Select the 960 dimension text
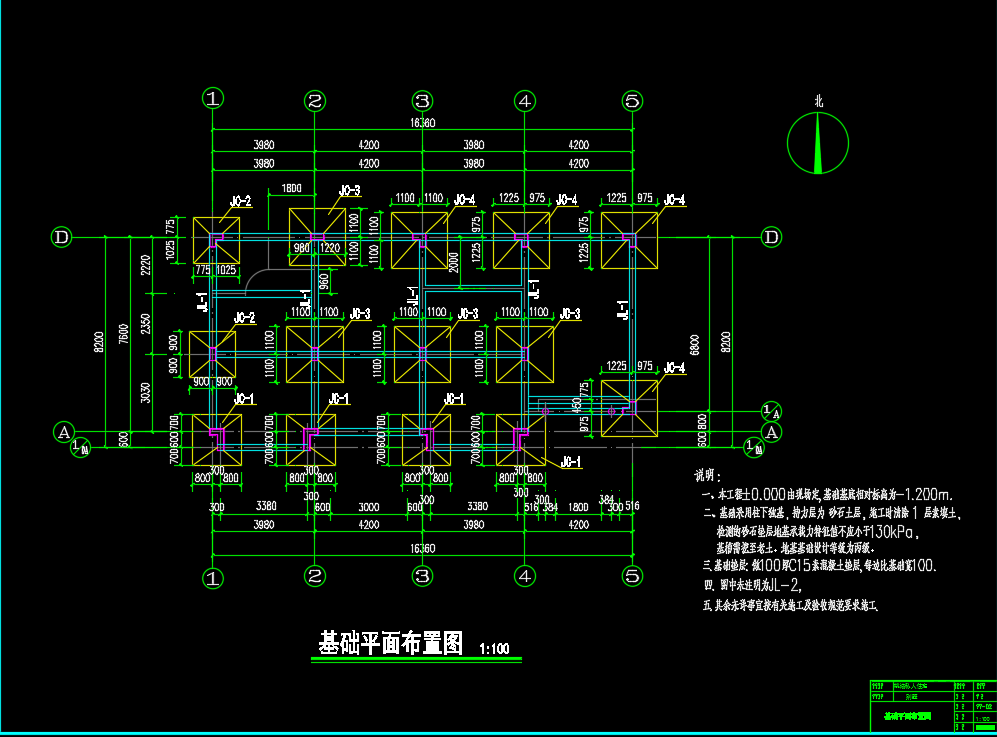The image size is (997, 737). coord(324,281)
